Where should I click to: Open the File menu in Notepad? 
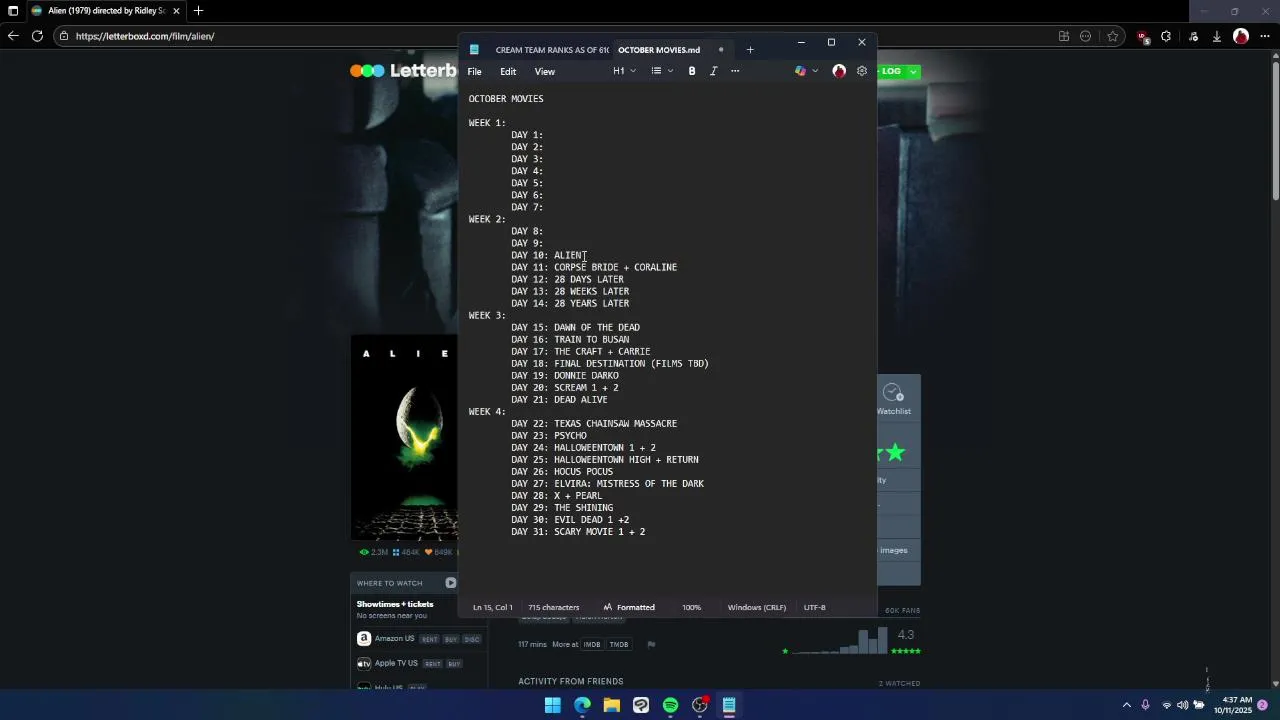(474, 71)
